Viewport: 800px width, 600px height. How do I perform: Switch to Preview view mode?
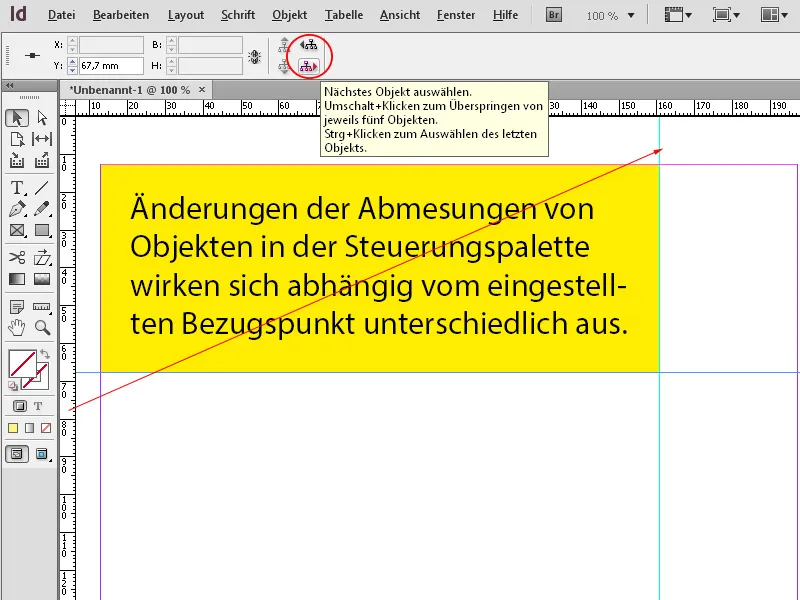[x=42, y=454]
